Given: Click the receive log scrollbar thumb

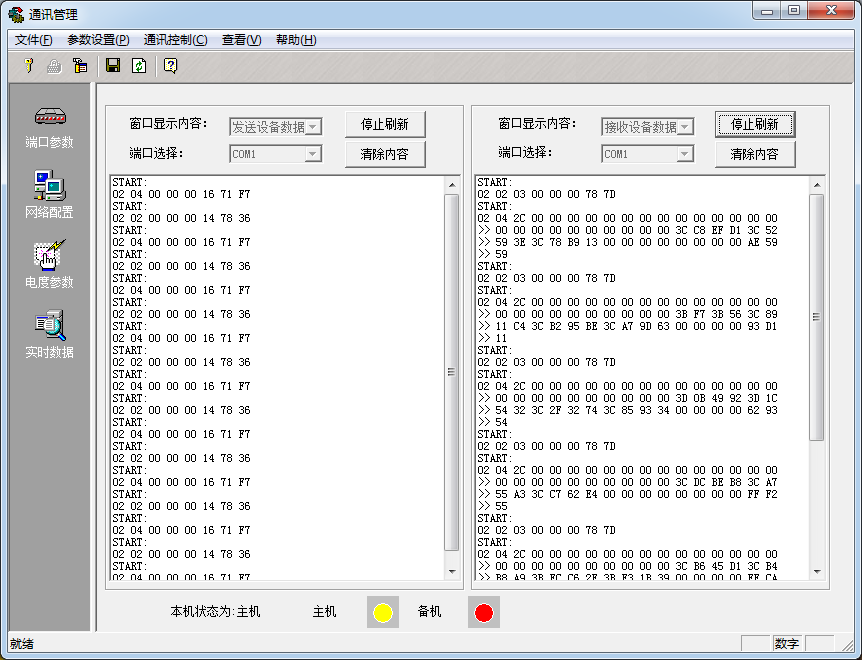Looking at the screenshot, I should (x=817, y=317).
